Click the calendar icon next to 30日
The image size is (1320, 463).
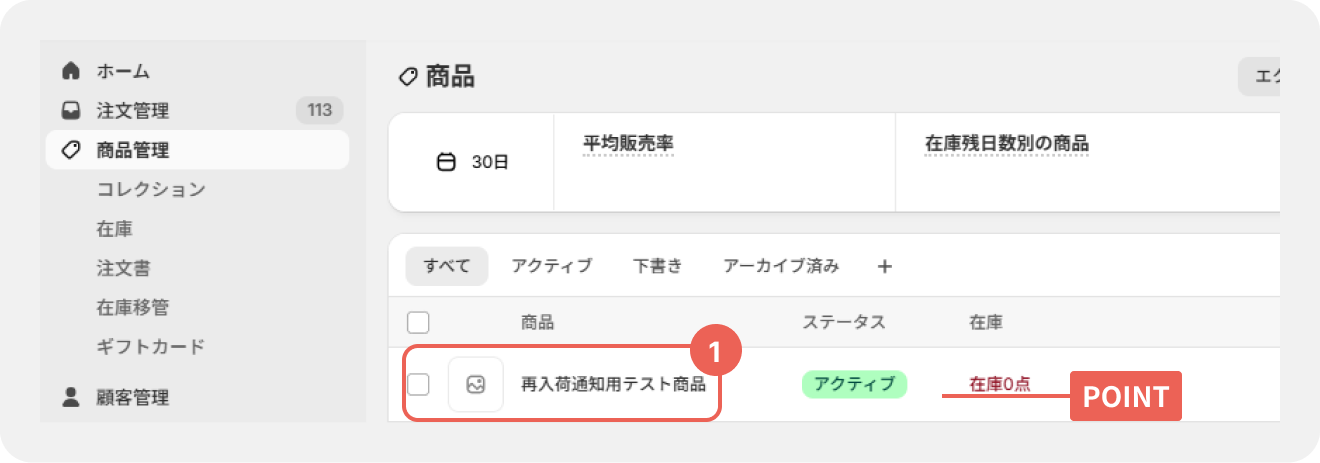click(x=447, y=162)
